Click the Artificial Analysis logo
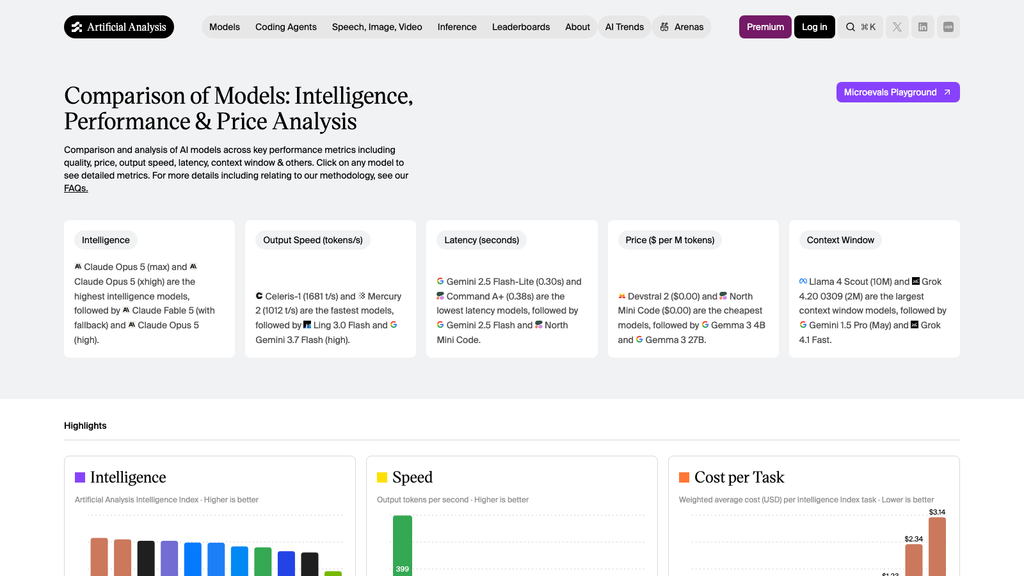 pos(119,27)
